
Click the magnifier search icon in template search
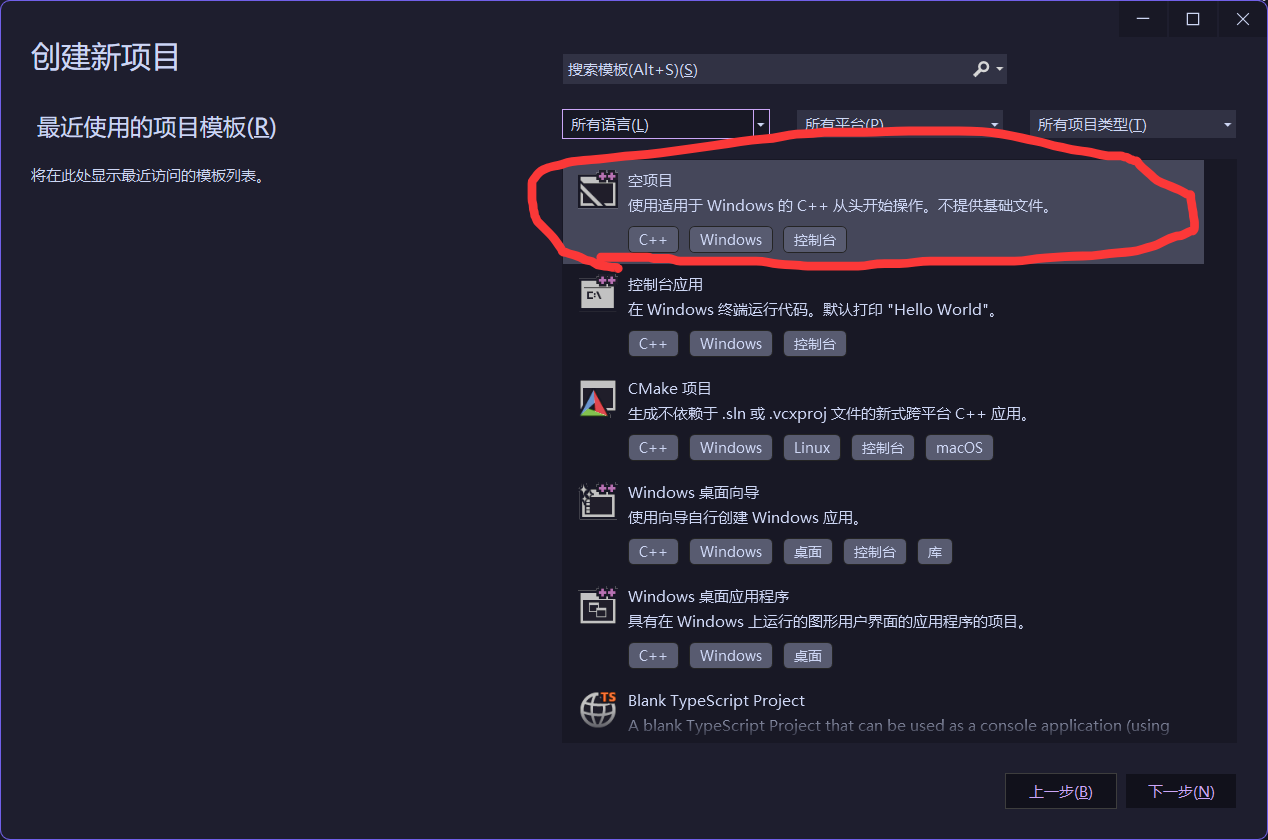click(981, 69)
